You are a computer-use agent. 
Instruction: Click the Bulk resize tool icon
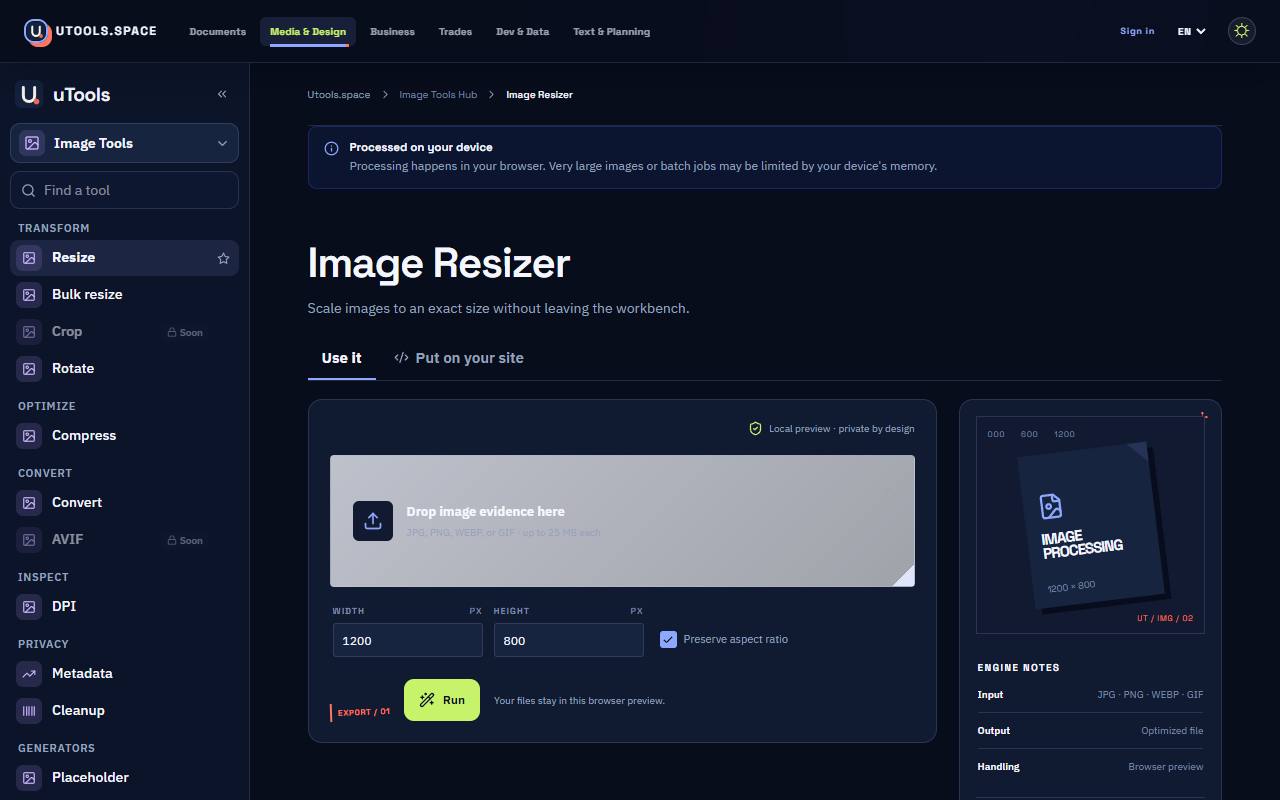click(x=29, y=295)
